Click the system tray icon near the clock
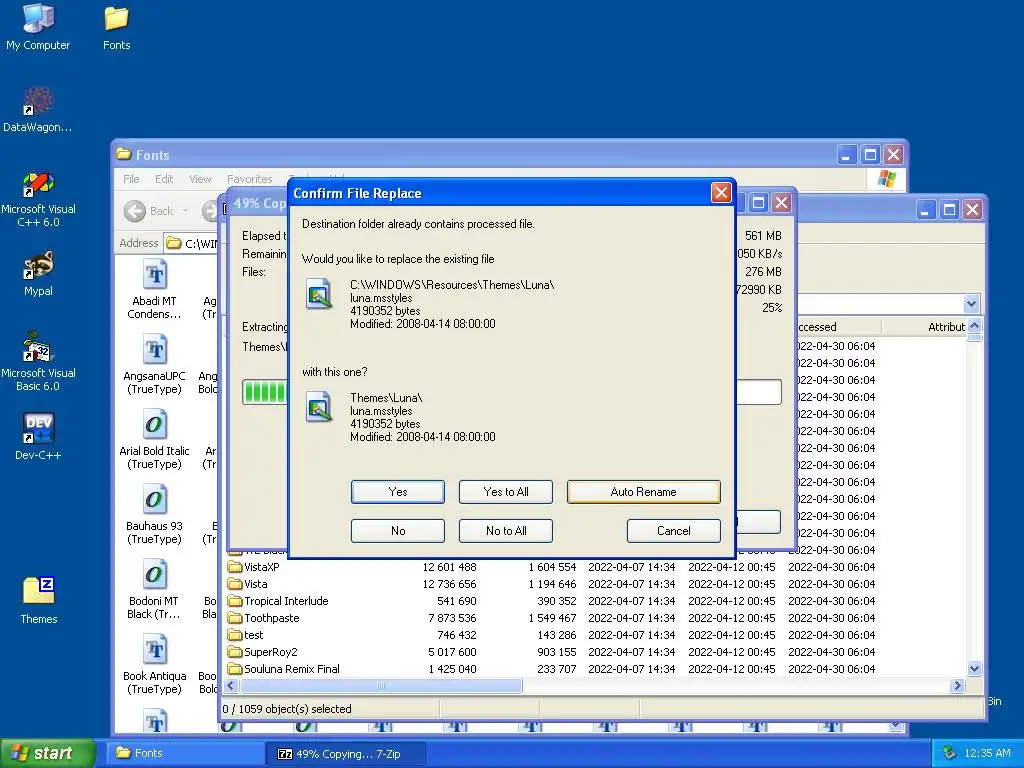Image resolution: width=1024 pixels, height=768 pixels. pyautogui.click(x=950, y=753)
